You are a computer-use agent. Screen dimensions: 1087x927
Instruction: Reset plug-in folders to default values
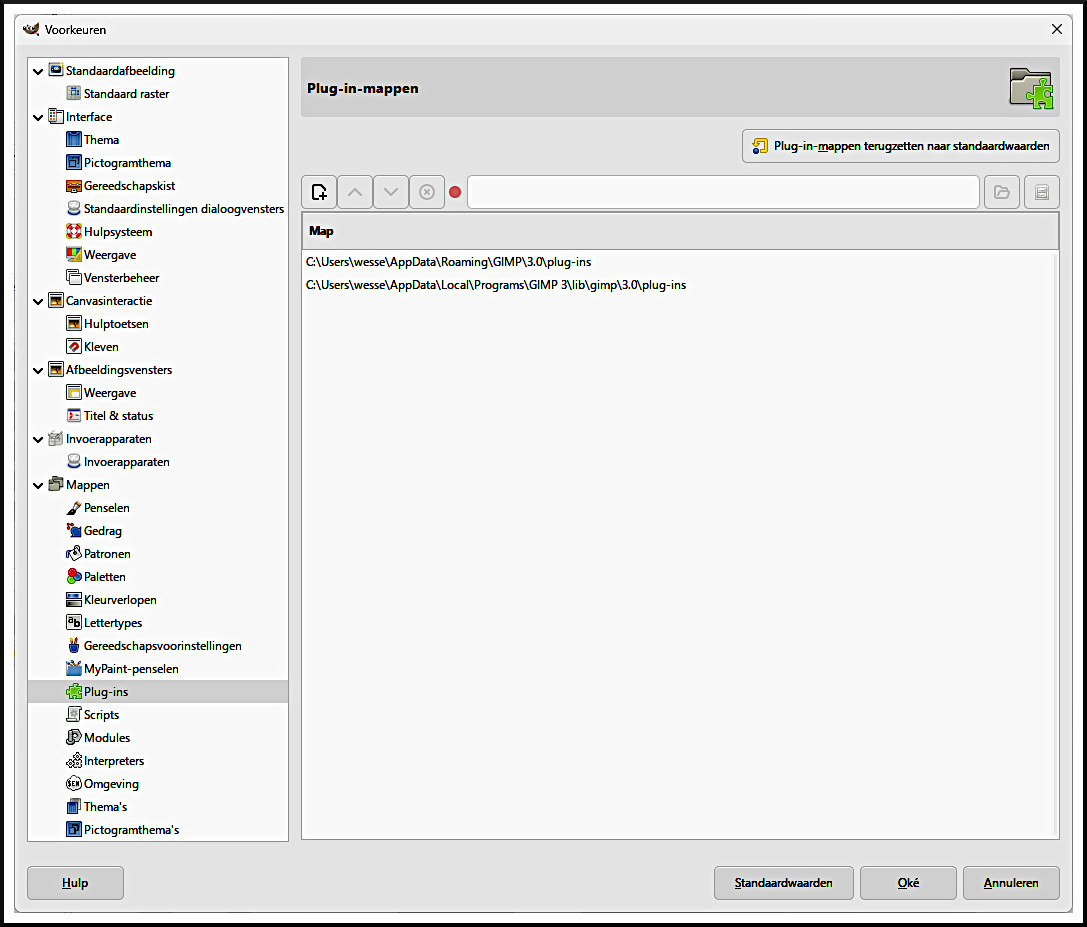point(901,146)
